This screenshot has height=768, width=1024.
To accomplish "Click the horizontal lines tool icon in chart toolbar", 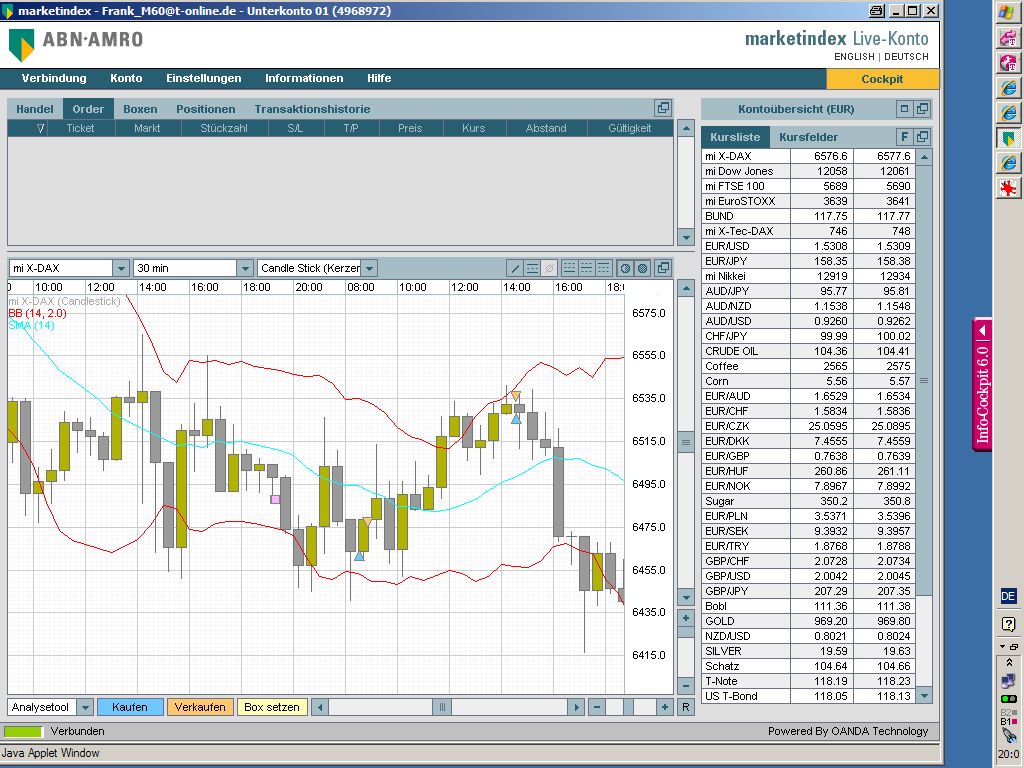I will (x=533, y=268).
